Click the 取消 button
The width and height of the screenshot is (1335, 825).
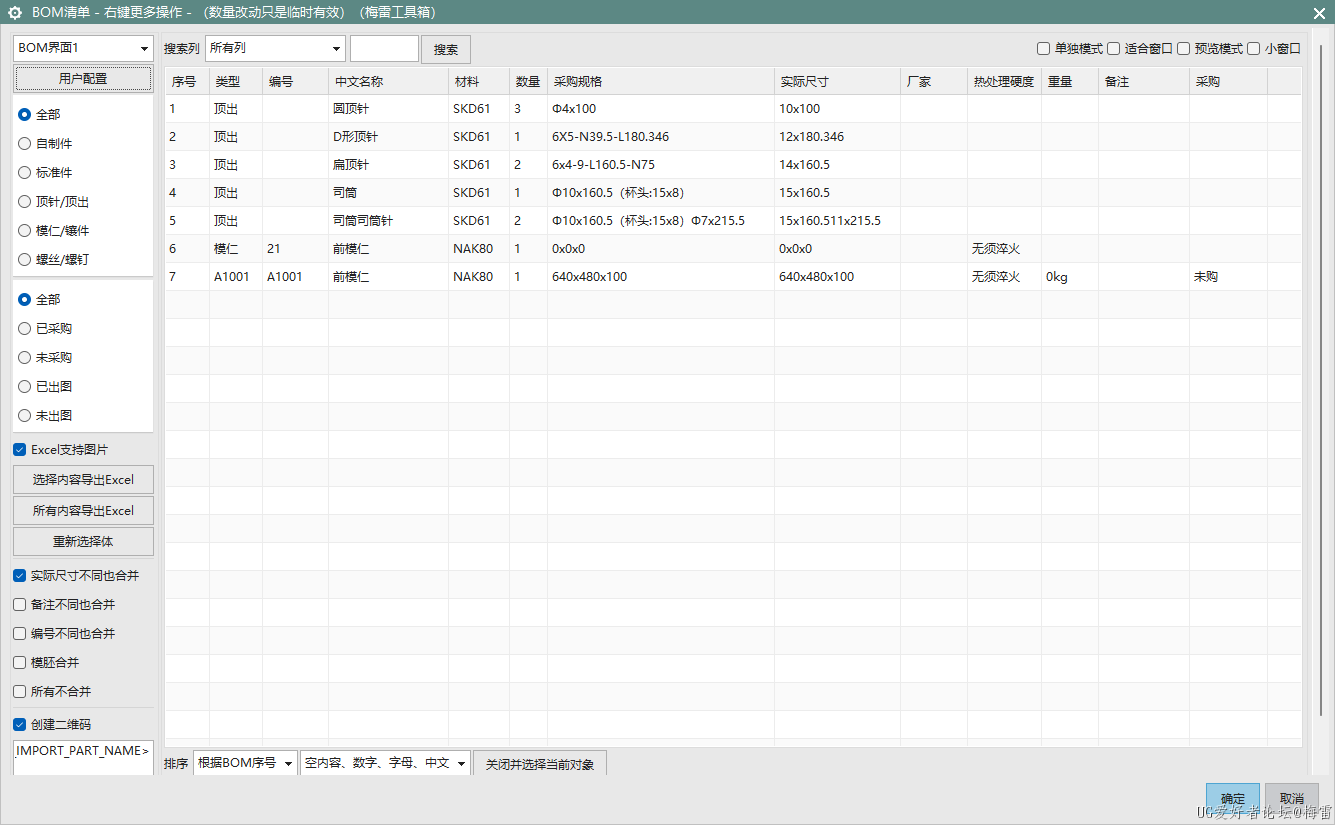(x=1292, y=798)
